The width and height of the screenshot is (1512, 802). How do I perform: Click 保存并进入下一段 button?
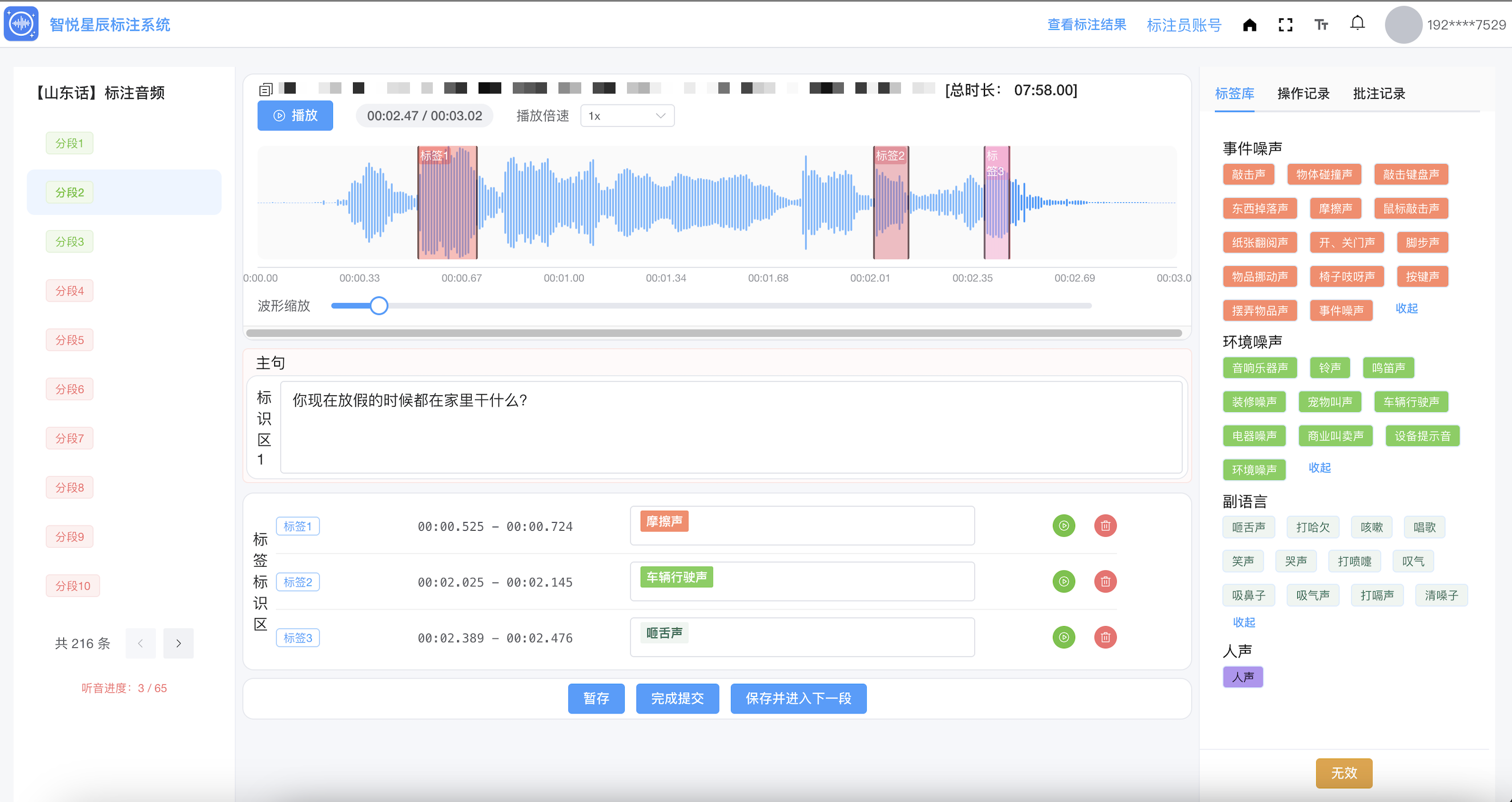point(798,699)
